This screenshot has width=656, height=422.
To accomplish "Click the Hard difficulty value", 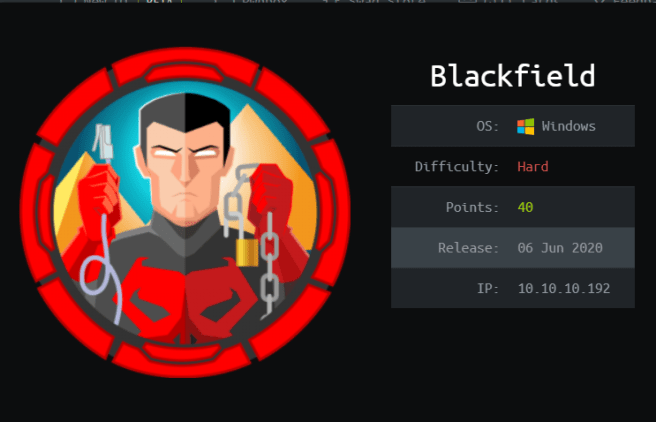I will pos(533,167).
